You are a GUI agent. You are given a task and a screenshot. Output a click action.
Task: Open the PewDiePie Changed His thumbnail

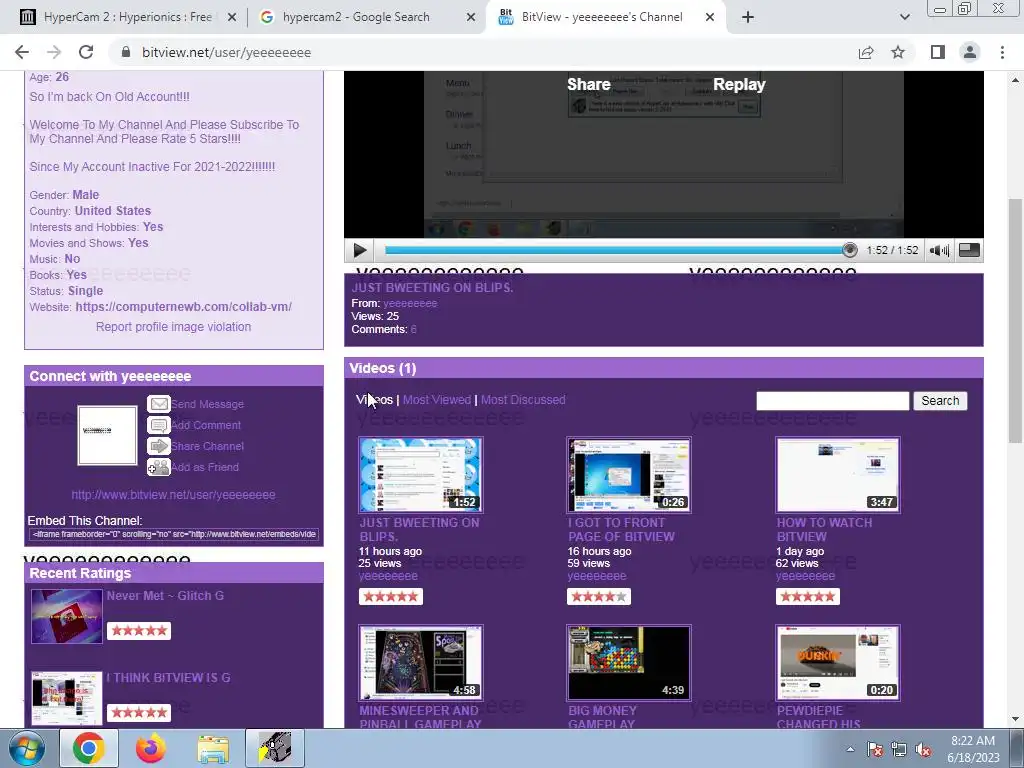click(x=838, y=663)
